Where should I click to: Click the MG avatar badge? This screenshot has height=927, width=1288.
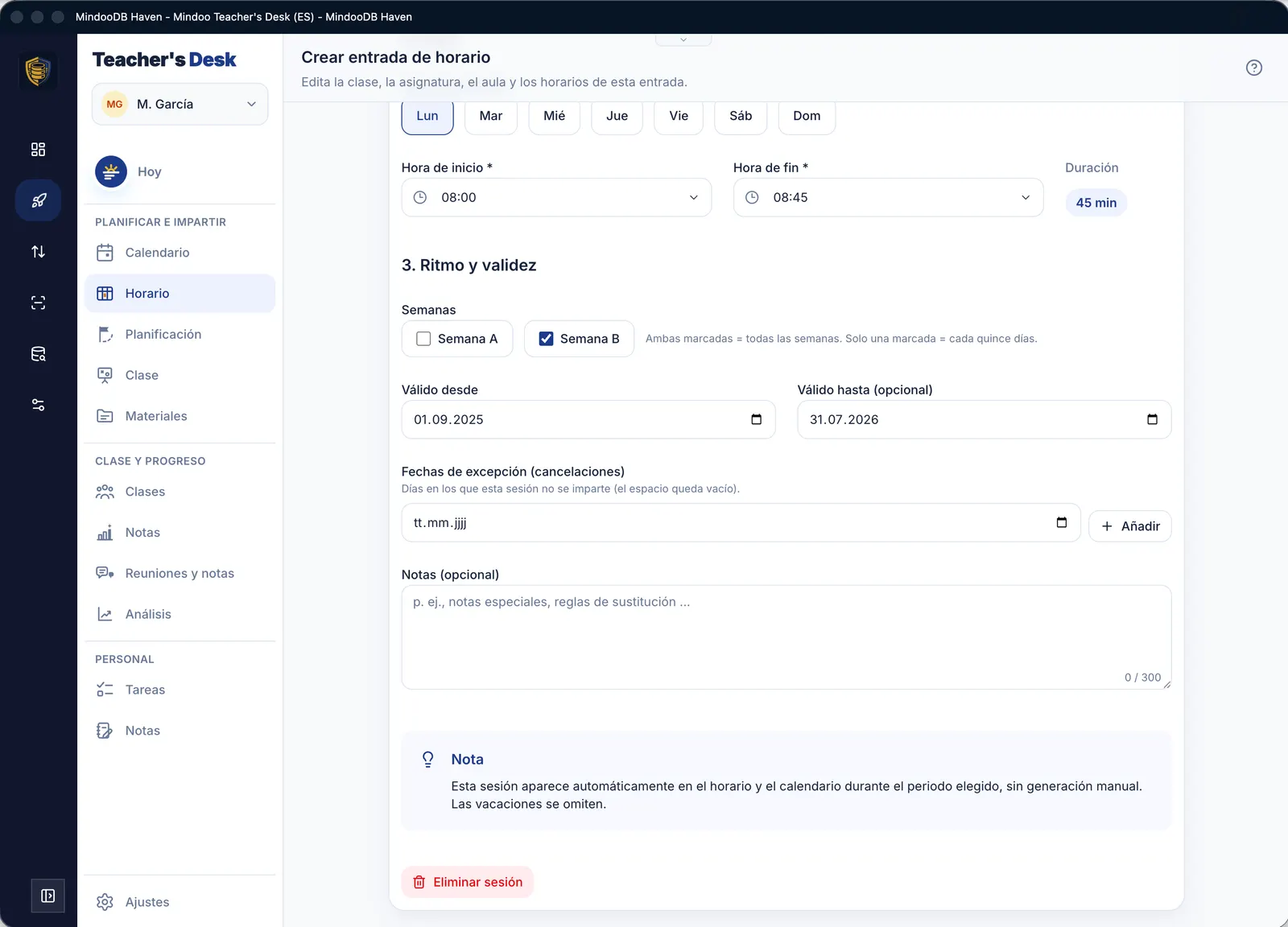115,104
